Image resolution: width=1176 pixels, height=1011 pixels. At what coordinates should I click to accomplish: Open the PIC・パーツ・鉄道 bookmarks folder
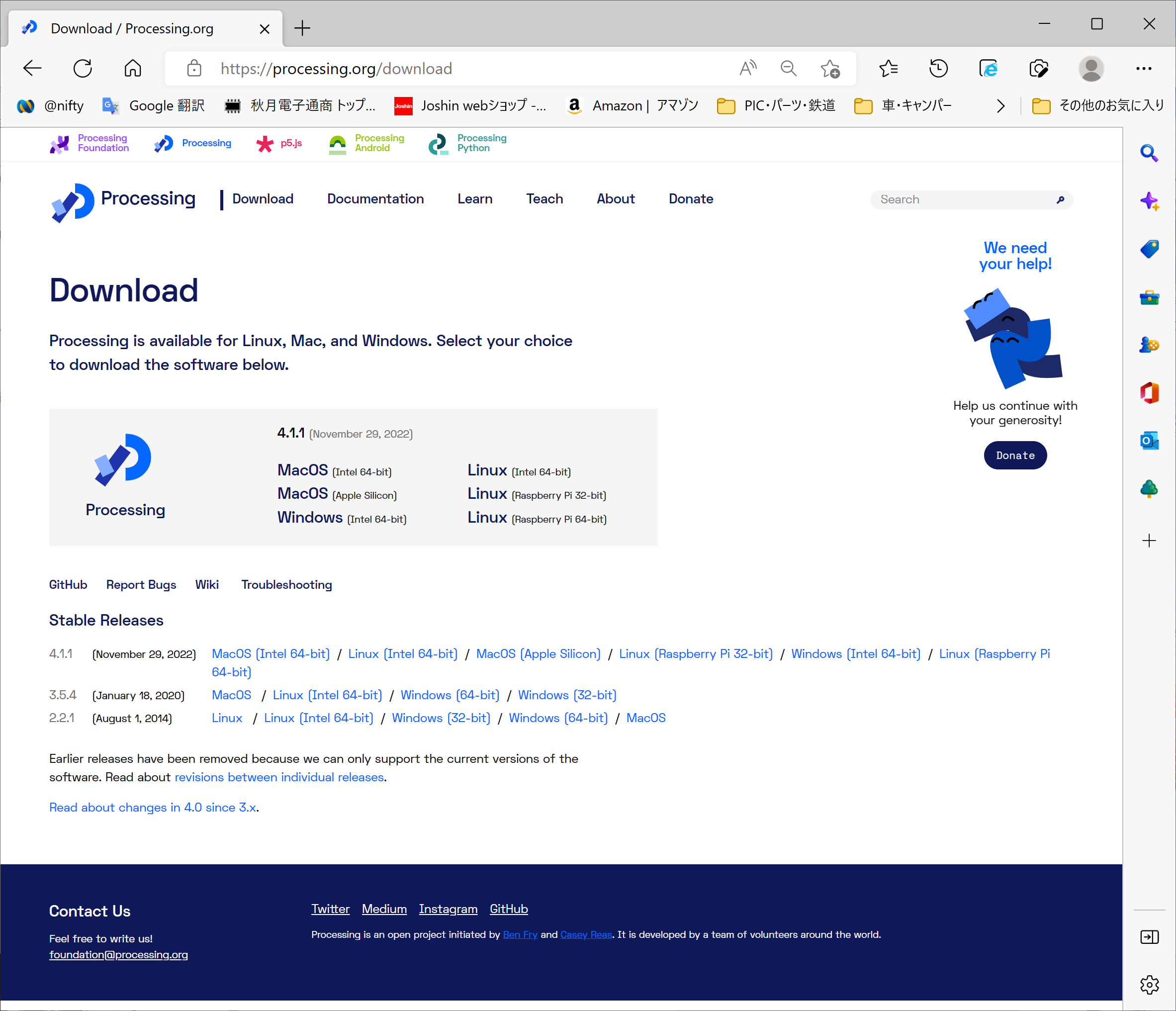coord(776,105)
